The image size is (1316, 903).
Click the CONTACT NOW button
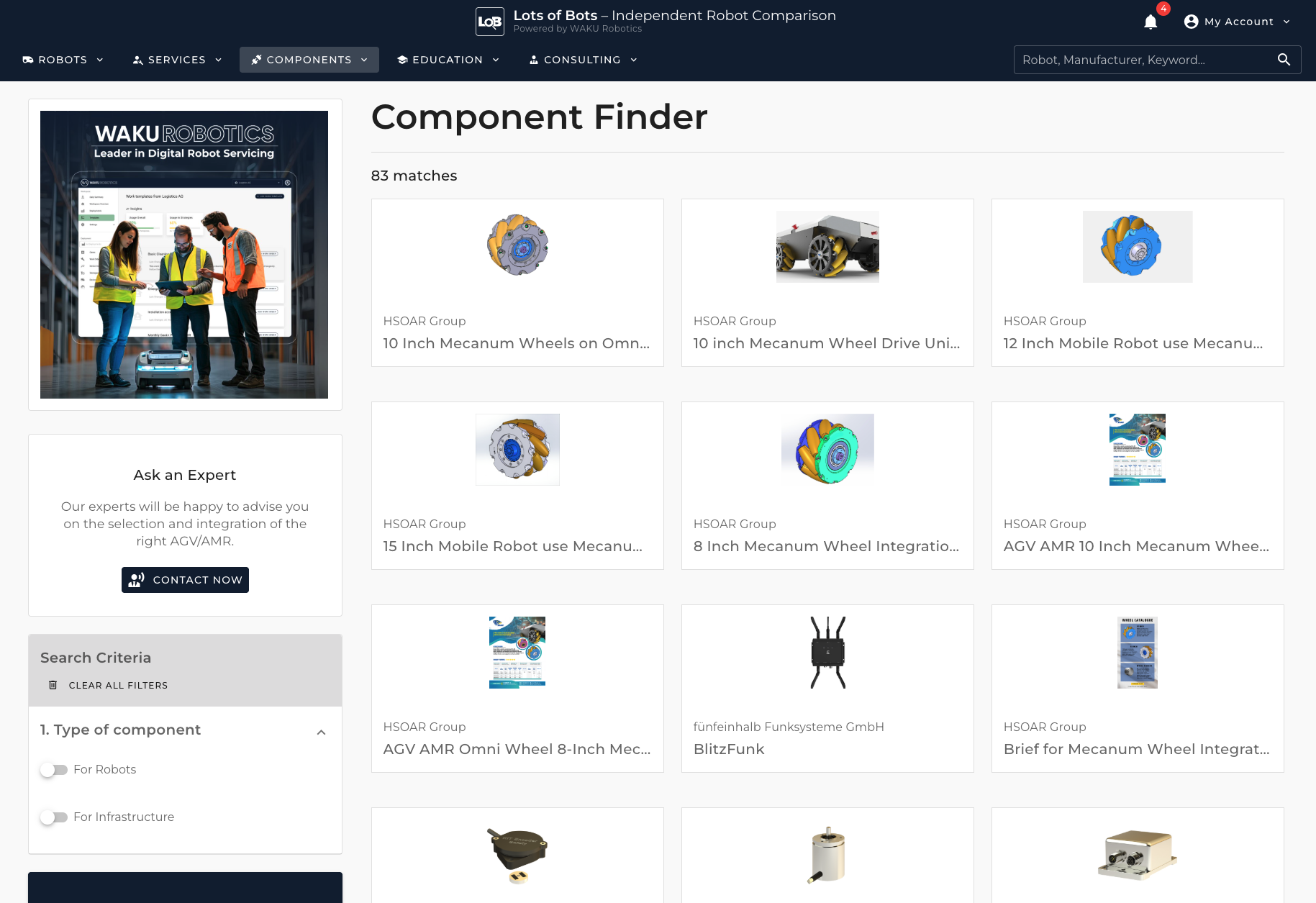[x=185, y=580]
